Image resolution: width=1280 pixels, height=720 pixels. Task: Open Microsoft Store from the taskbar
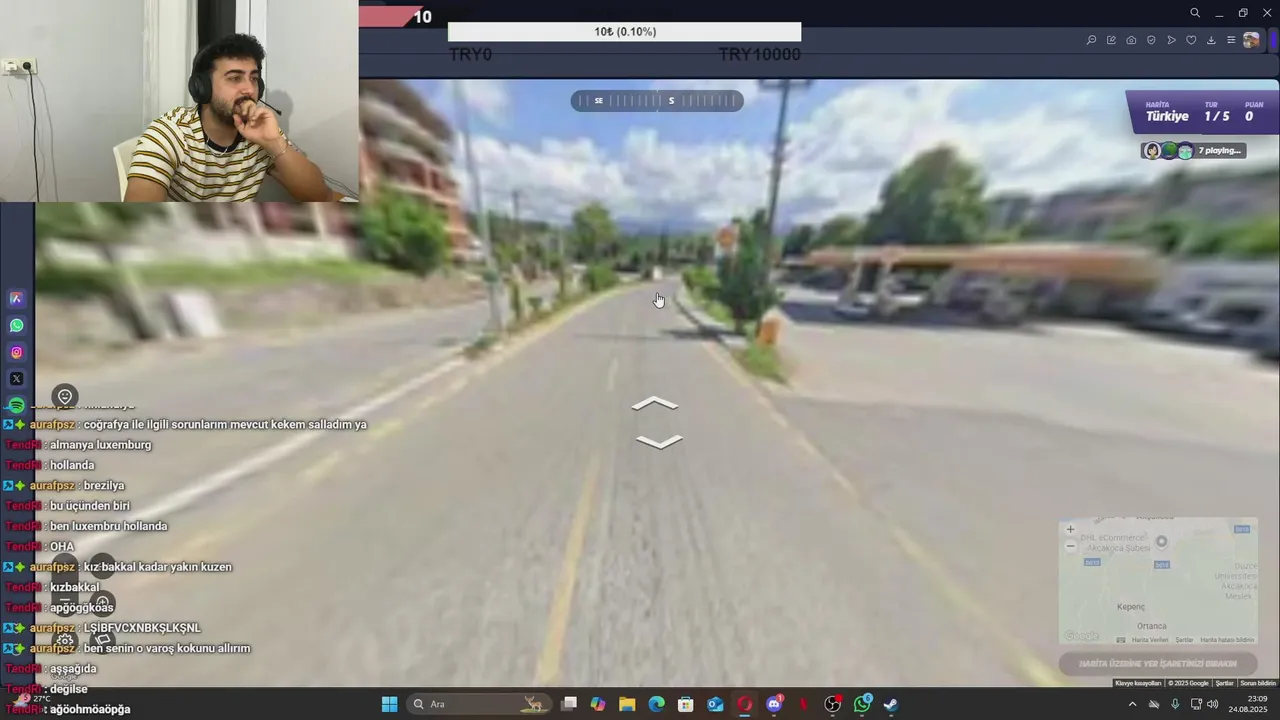click(x=685, y=704)
